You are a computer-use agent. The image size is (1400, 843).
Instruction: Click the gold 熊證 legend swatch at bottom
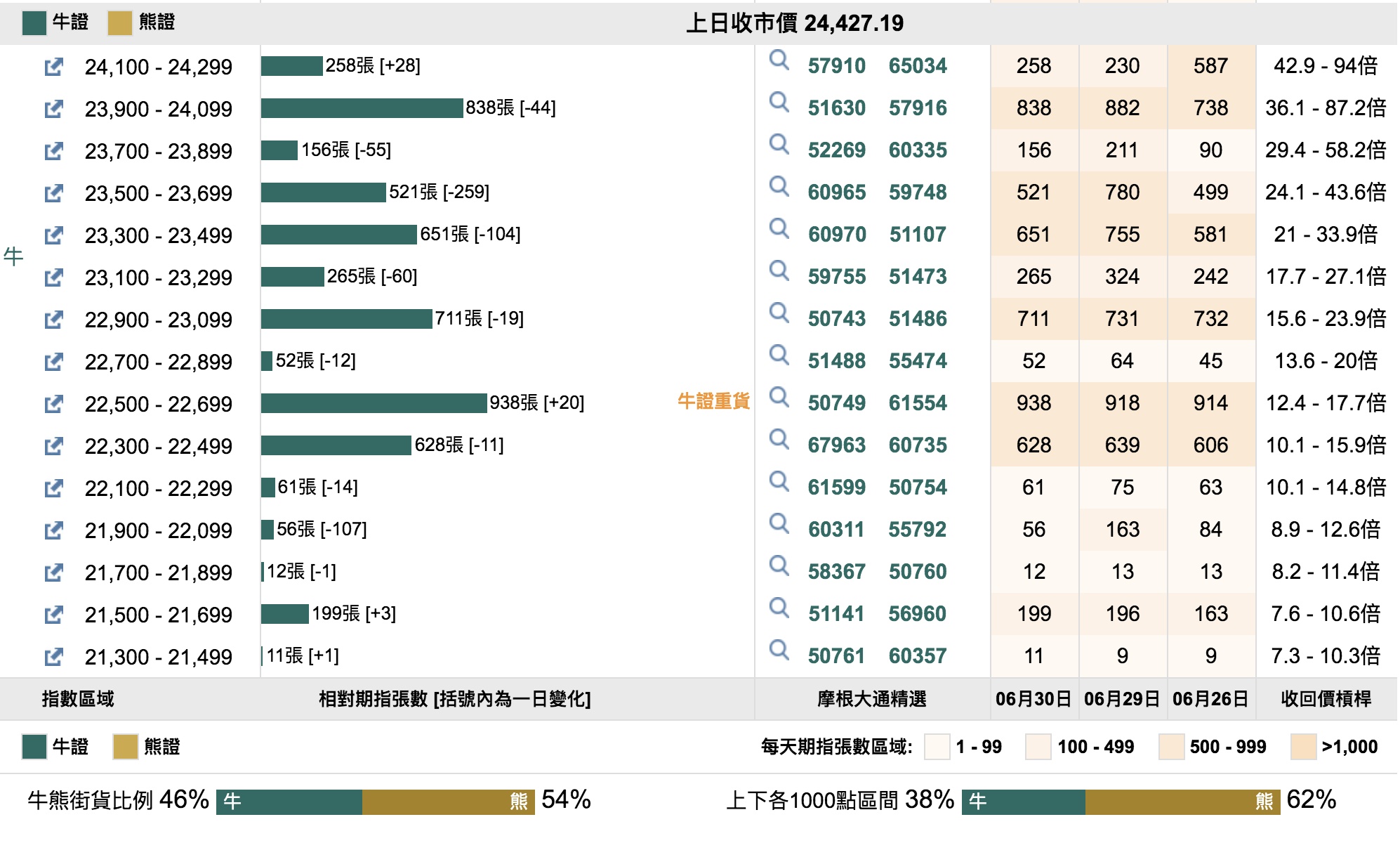click(x=125, y=747)
